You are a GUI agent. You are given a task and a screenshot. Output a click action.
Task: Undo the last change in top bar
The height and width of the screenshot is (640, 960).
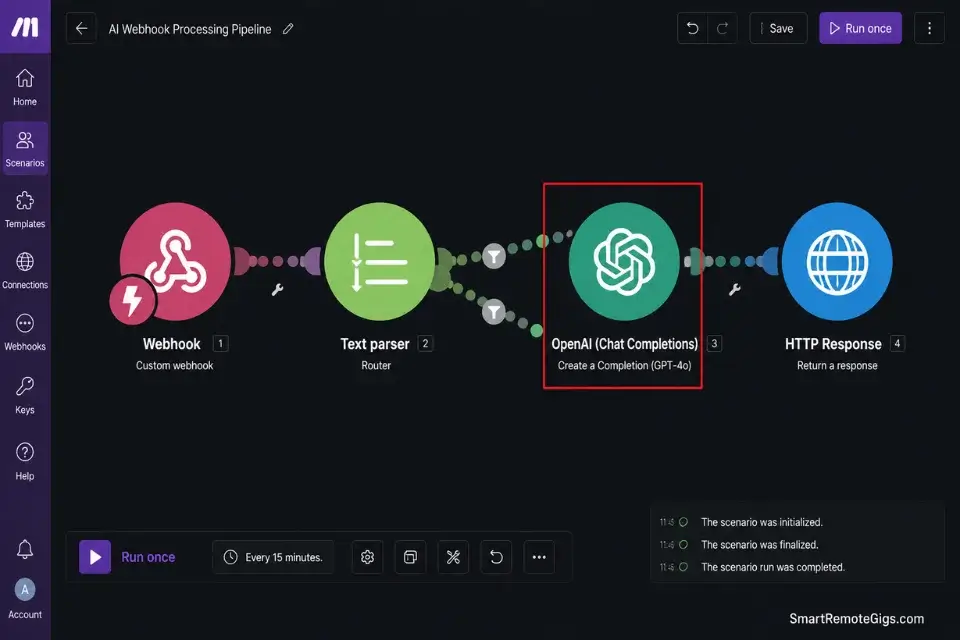pos(692,28)
